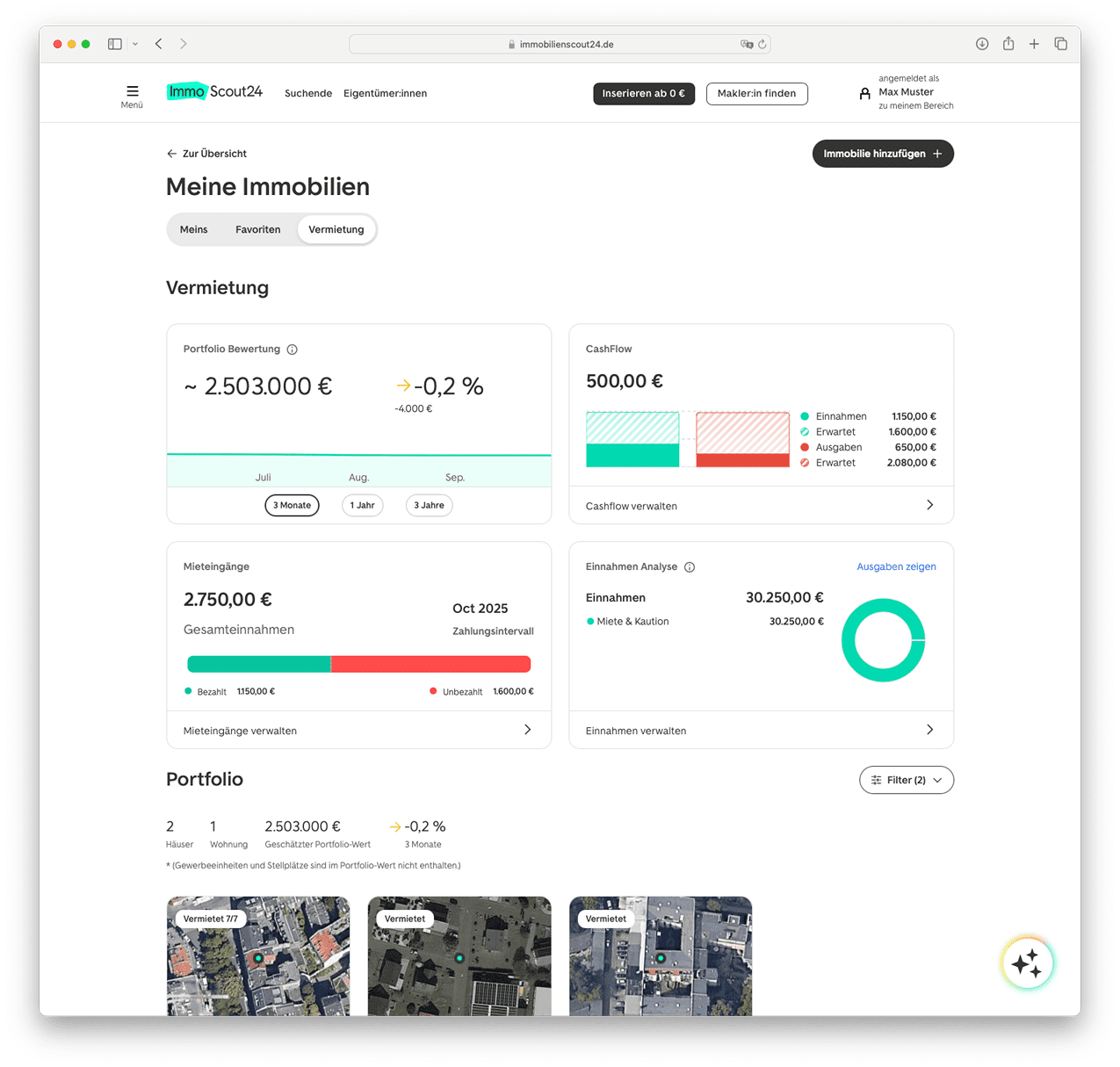
Task: Click the Portfolio Bewertung info icon
Action: tap(293, 350)
